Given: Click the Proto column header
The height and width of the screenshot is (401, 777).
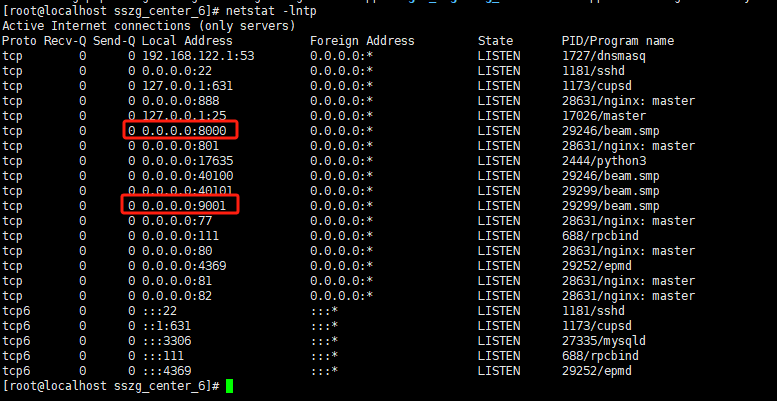Looking at the screenshot, I should click(x=20, y=41).
